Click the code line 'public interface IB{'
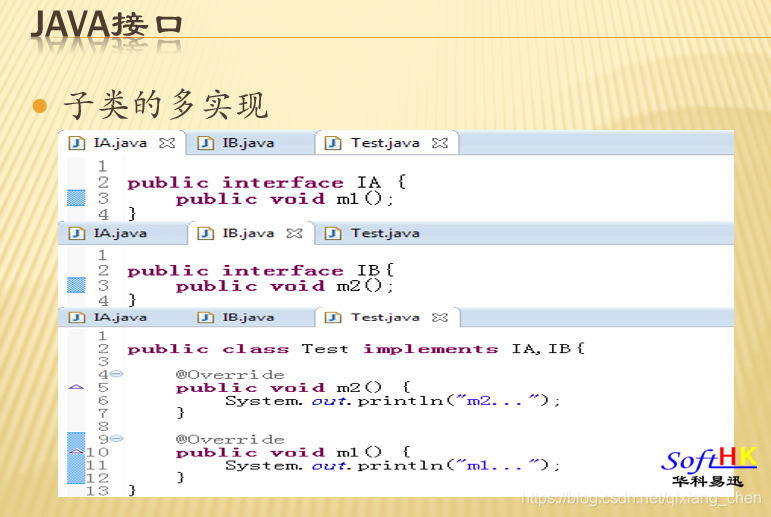Image resolution: width=771 pixels, height=517 pixels. coord(261,271)
